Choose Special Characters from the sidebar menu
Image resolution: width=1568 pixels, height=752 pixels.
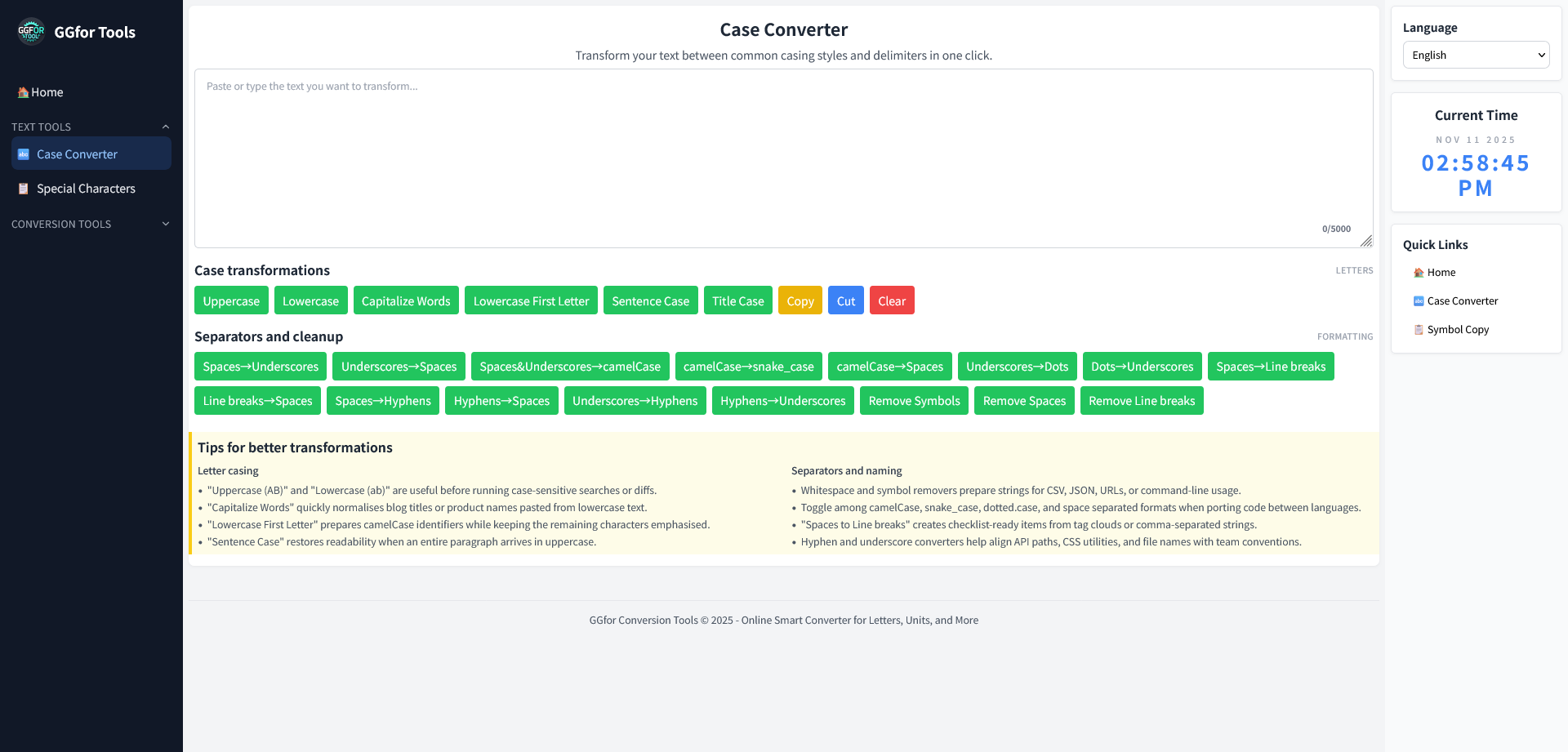pyautogui.click(x=86, y=189)
